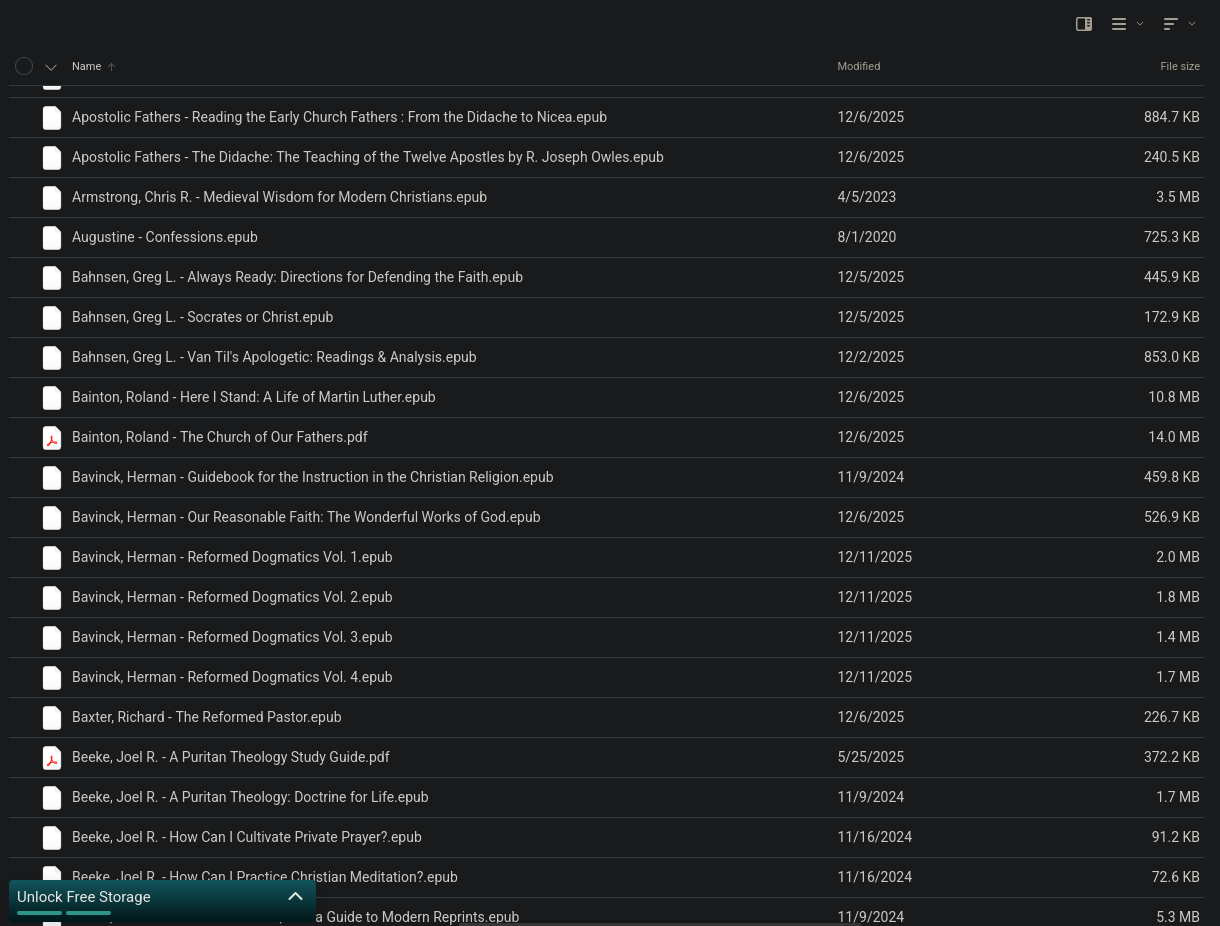Click file size 240.5 KB
The width and height of the screenshot is (1220, 926).
pyautogui.click(x=1172, y=157)
